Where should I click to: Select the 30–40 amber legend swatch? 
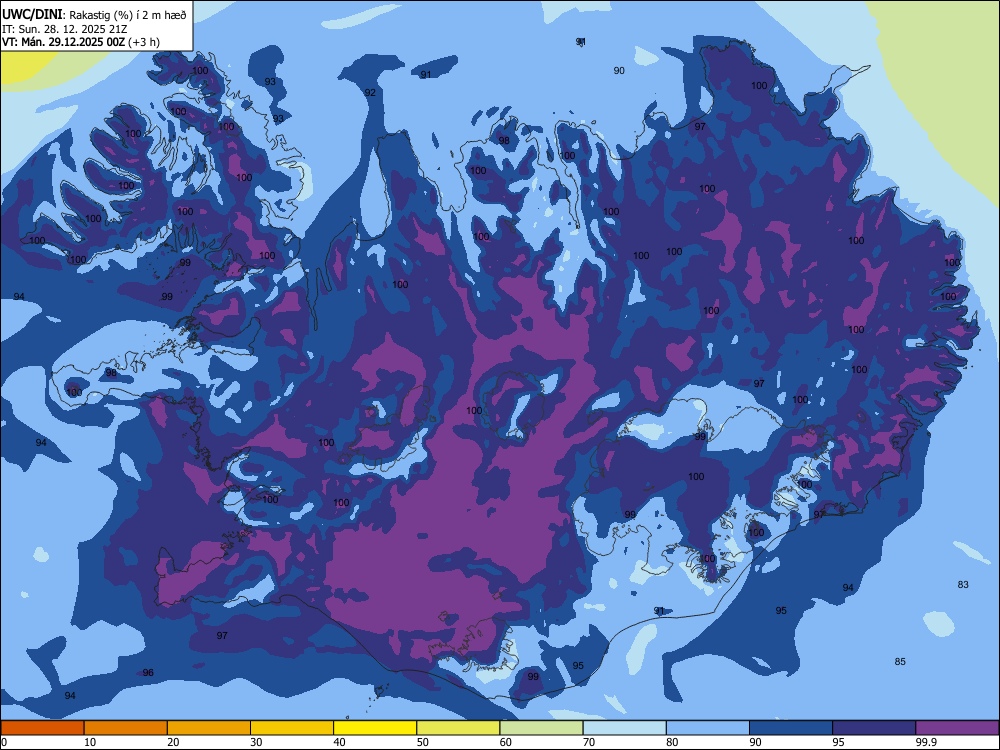292,728
